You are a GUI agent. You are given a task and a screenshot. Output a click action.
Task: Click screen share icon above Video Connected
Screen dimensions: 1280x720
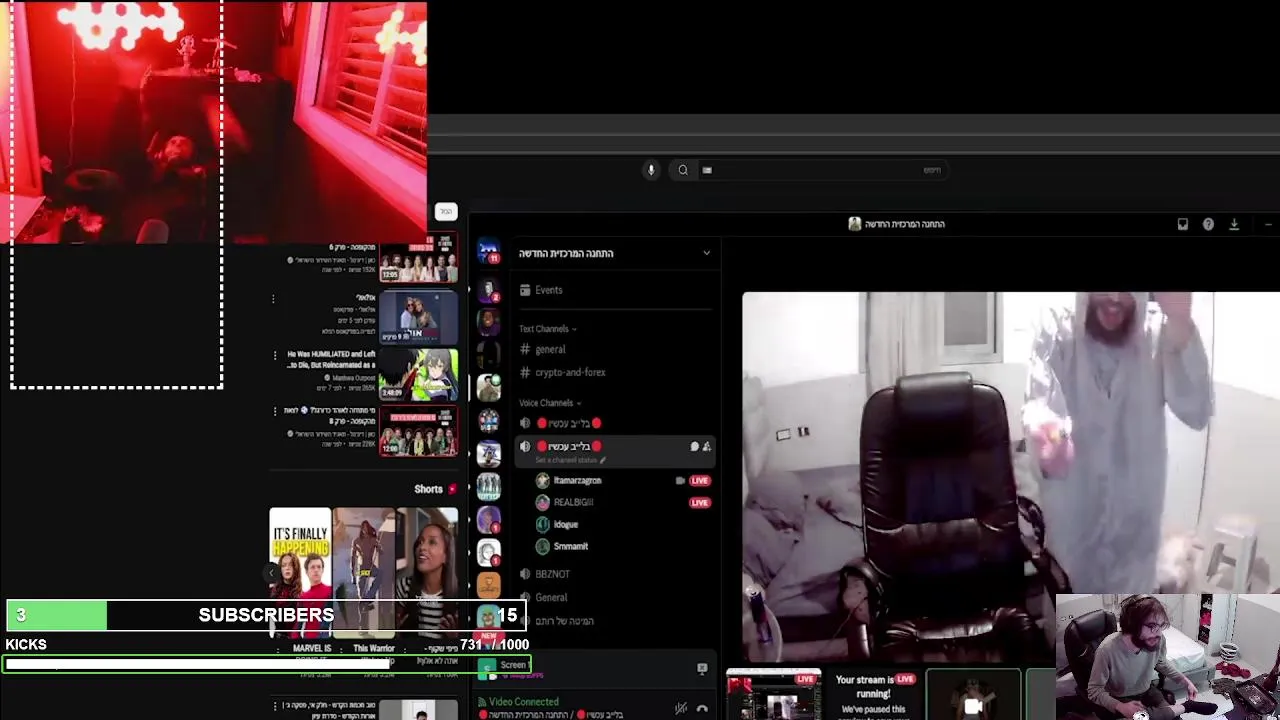coord(702,668)
